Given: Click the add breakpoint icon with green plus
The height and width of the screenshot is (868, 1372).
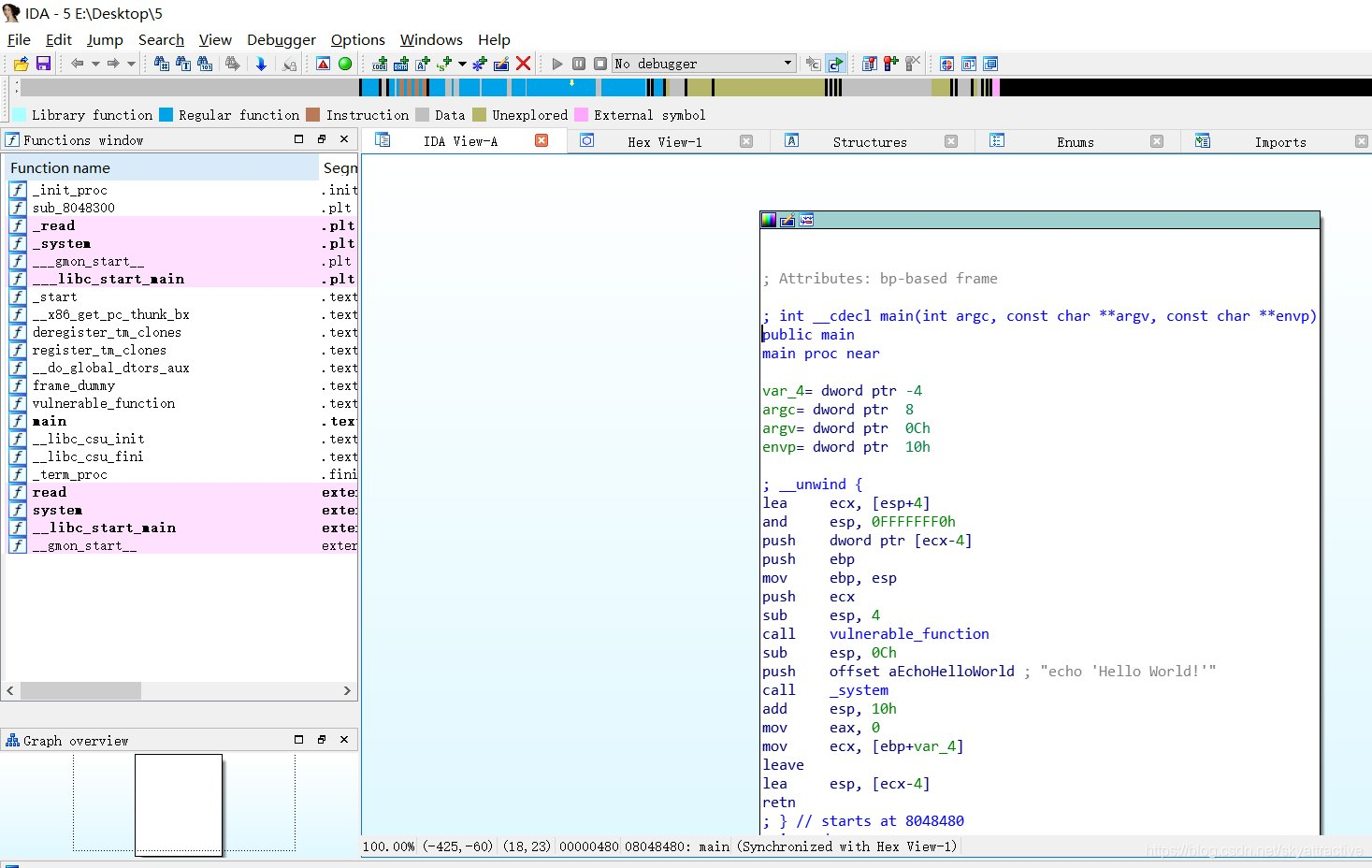Looking at the screenshot, I should 891,64.
